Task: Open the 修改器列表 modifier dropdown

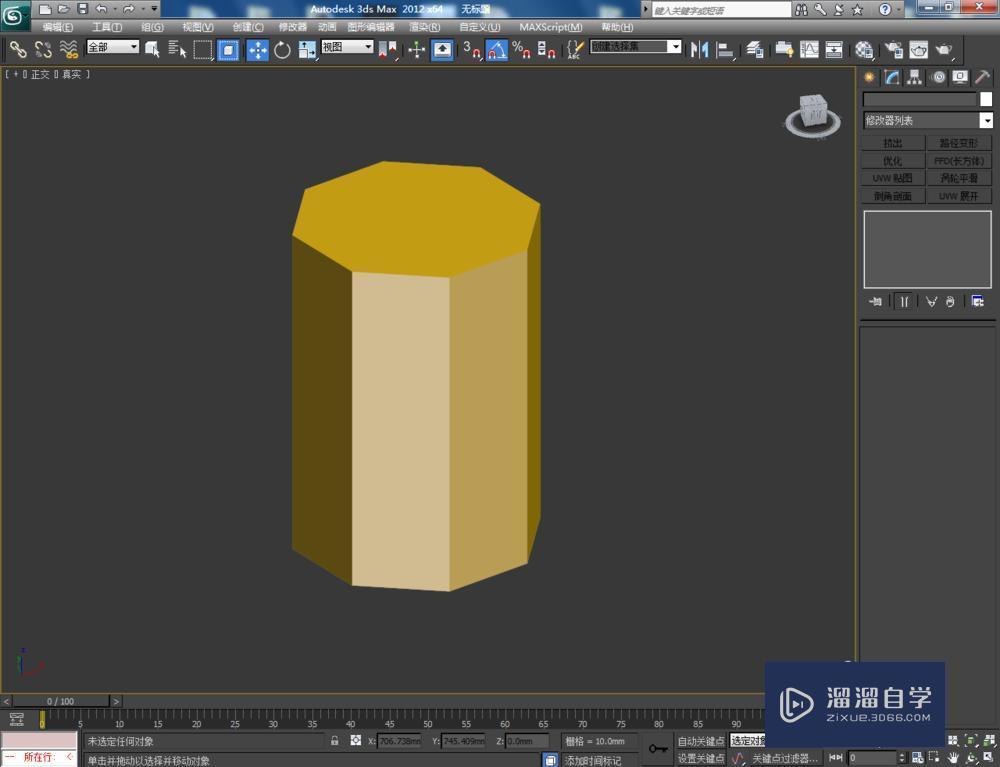Action: (x=986, y=120)
